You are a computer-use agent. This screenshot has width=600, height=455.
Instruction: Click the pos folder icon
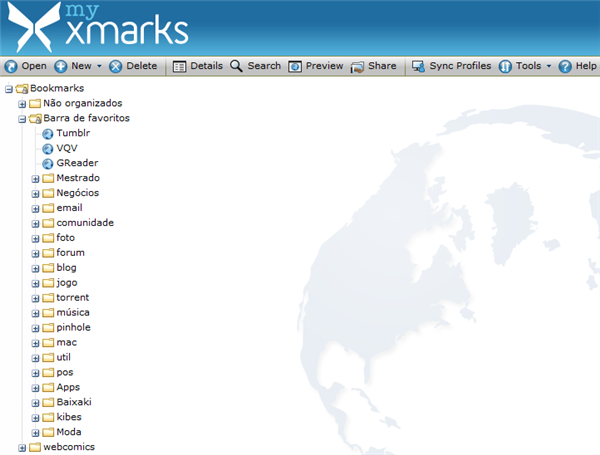pyautogui.click(x=48, y=372)
